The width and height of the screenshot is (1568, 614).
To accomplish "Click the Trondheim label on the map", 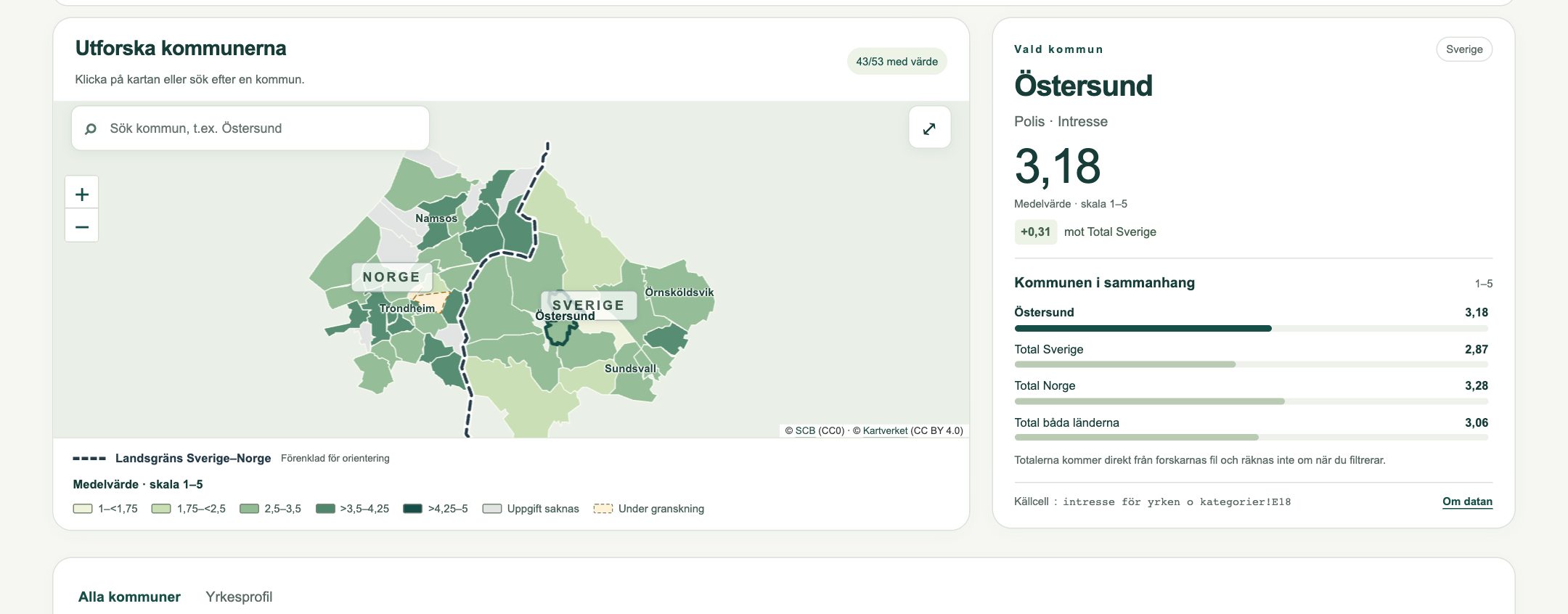I will point(407,308).
